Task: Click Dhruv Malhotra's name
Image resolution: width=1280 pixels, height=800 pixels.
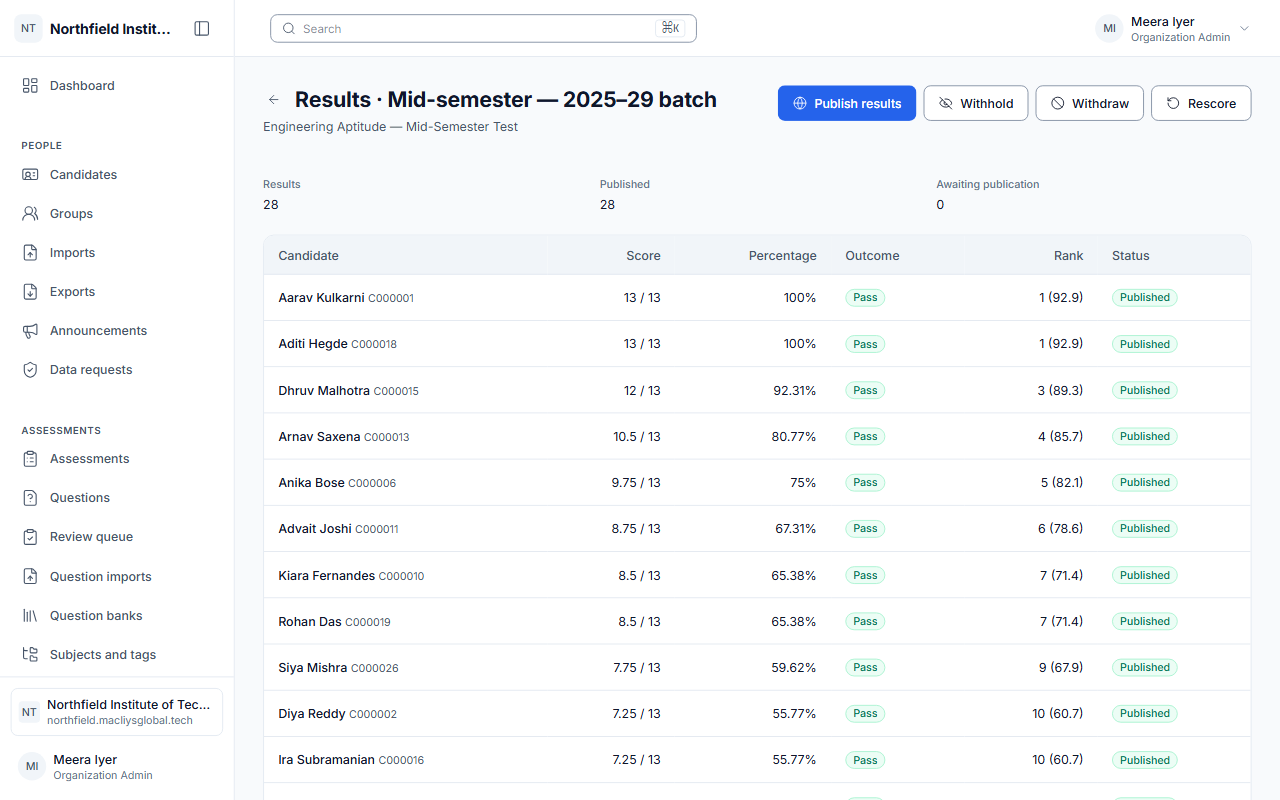Action: (324, 391)
